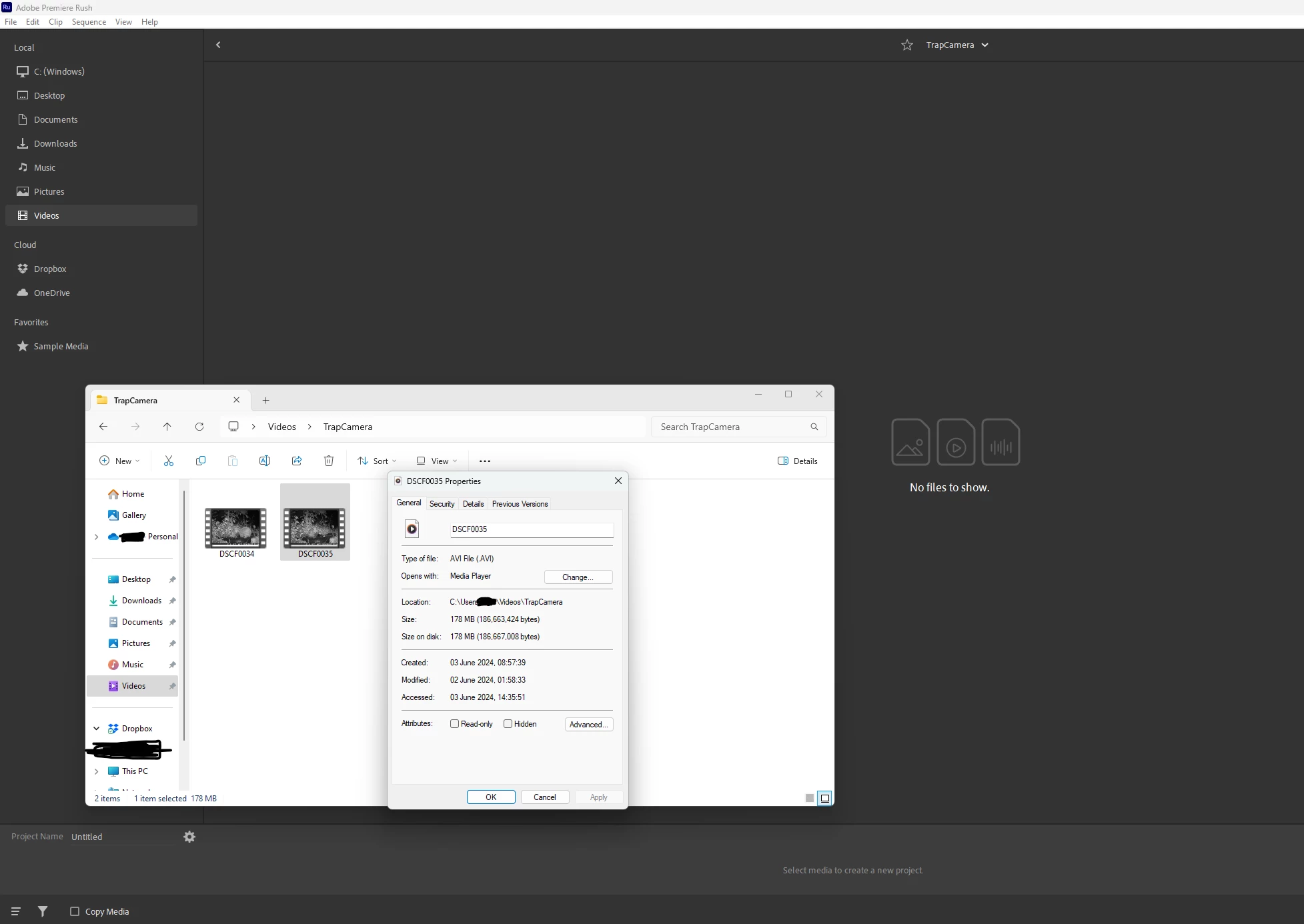Expand the This PC tree node
The height and width of the screenshot is (924, 1304).
click(97, 771)
